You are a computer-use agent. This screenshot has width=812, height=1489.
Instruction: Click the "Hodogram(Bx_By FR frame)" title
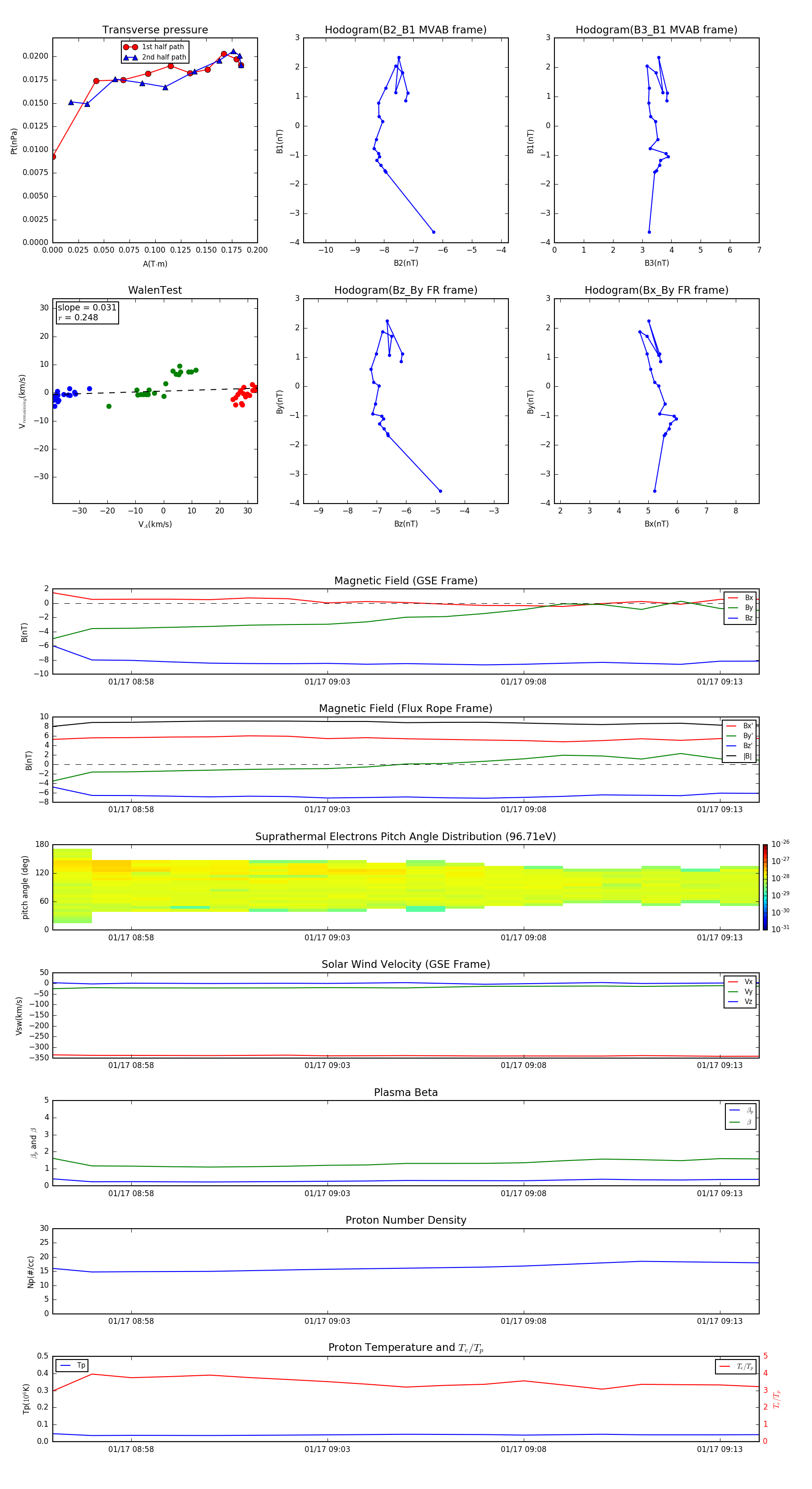pyautogui.click(x=656, y=290)
